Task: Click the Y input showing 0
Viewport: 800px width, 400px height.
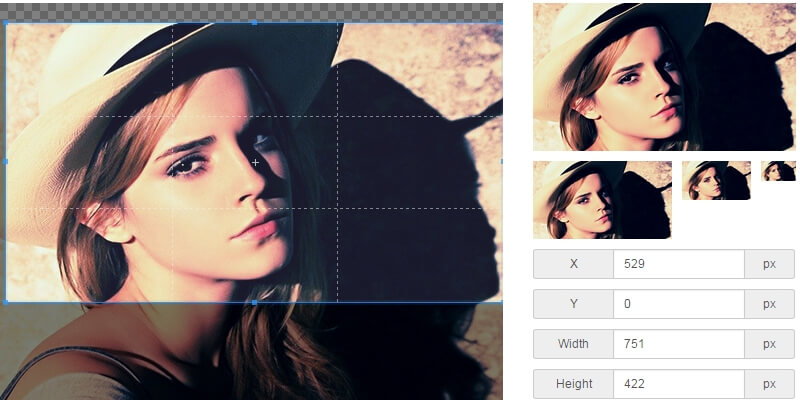Action: 678,304
